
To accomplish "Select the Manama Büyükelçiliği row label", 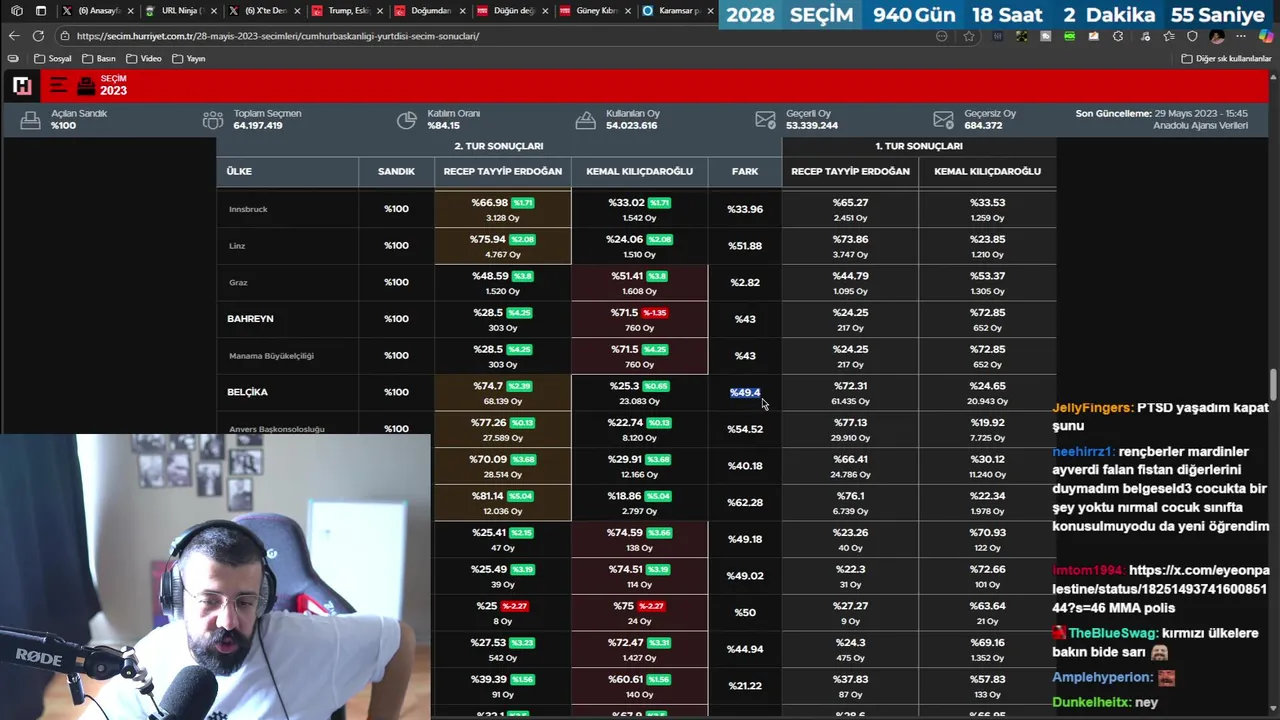I will click(x=271, y=356).
